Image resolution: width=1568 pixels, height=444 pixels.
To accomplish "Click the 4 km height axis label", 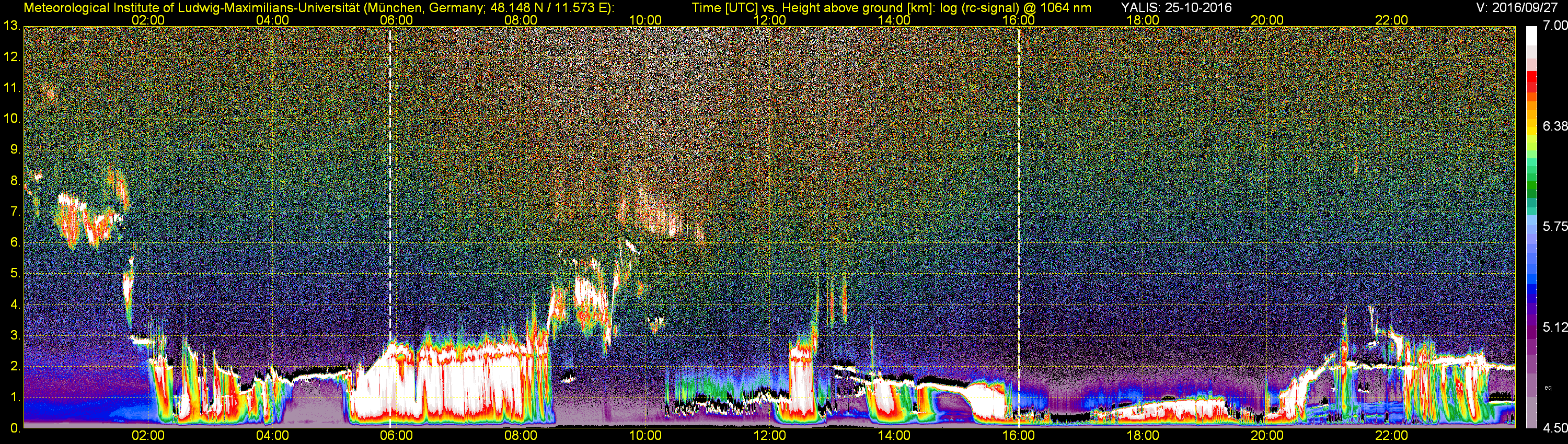I will point(15,304).
